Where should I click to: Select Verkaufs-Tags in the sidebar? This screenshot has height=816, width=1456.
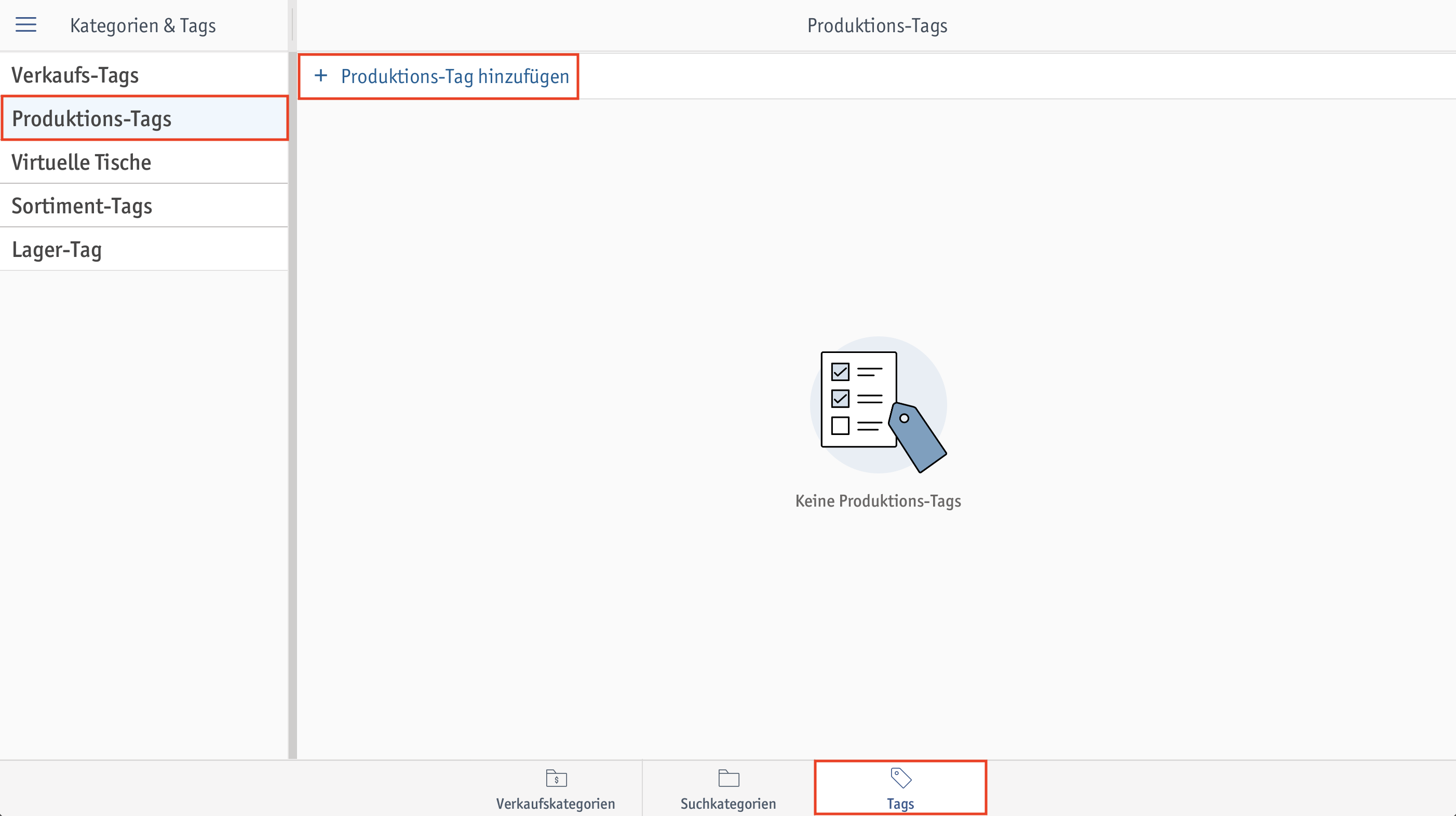(144, 75)
